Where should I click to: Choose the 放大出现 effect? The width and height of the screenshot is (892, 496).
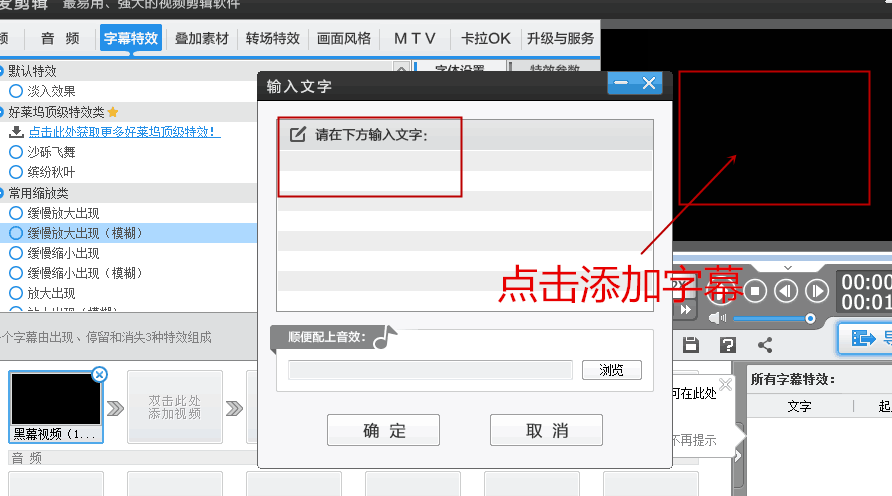coord(16,294)
